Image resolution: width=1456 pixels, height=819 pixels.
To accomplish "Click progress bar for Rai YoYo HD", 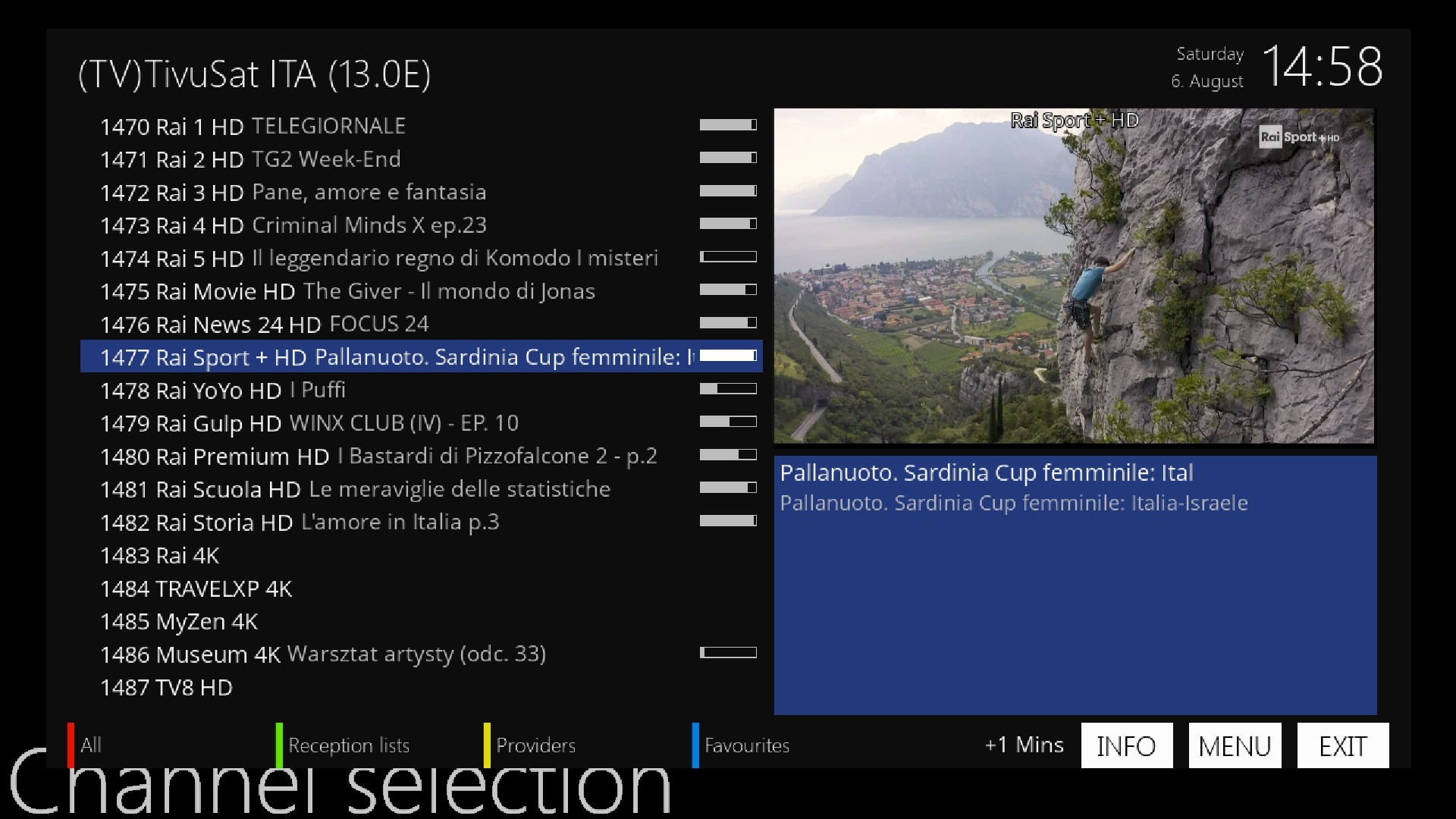I will 728,389.
